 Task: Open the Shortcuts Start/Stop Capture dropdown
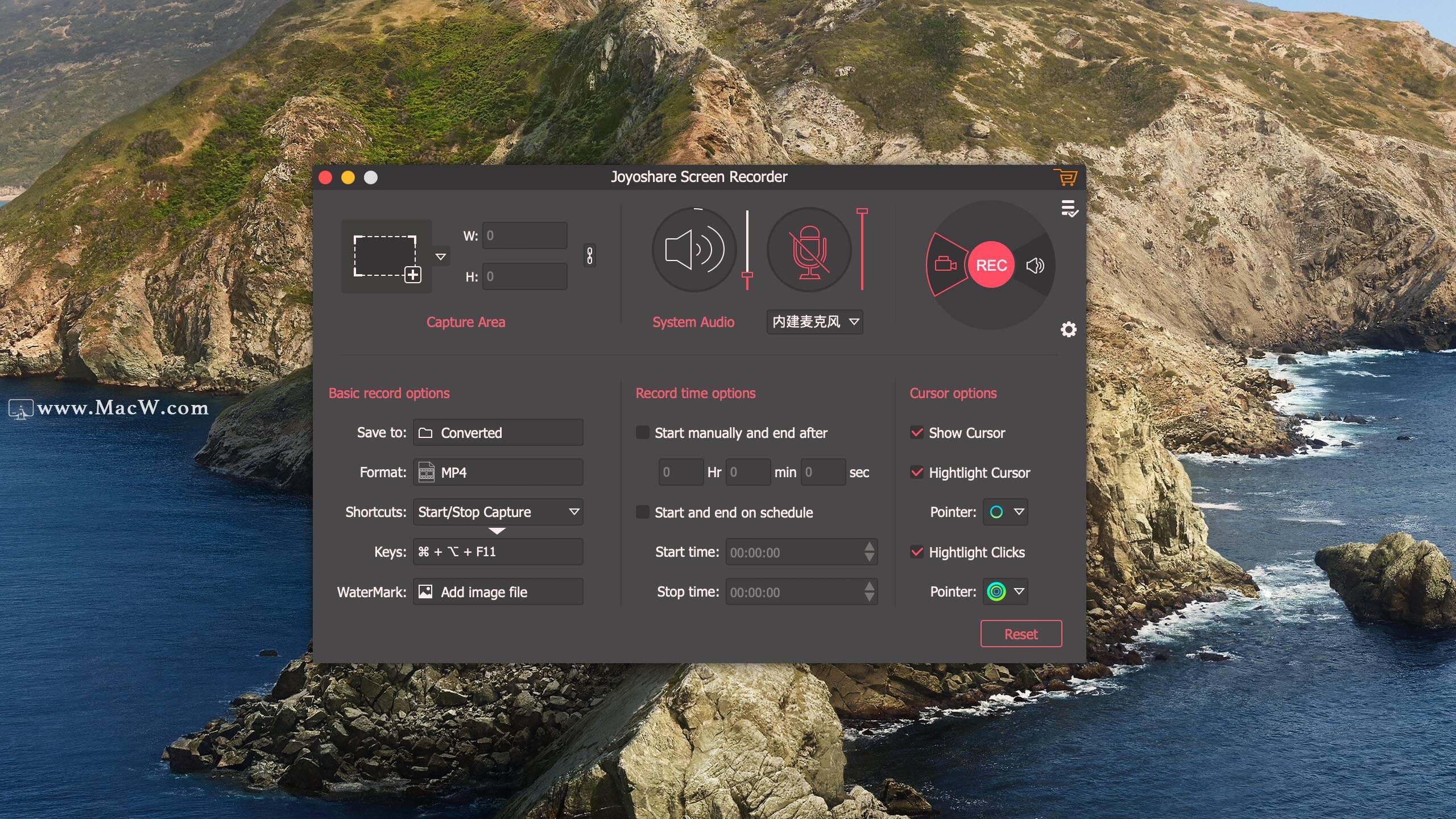click(498, 512)
